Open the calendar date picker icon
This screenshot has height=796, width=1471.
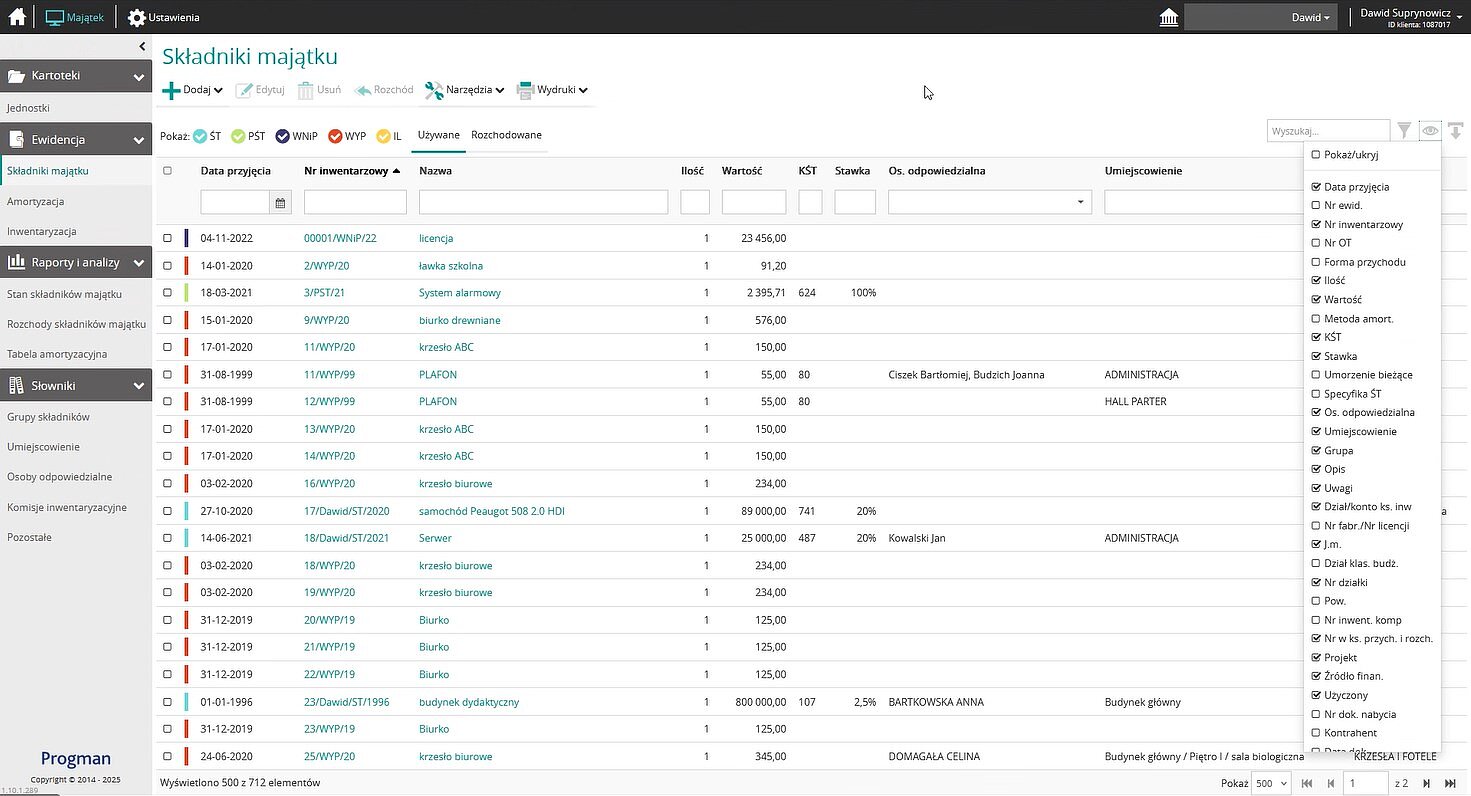click(x=281, y=203)
